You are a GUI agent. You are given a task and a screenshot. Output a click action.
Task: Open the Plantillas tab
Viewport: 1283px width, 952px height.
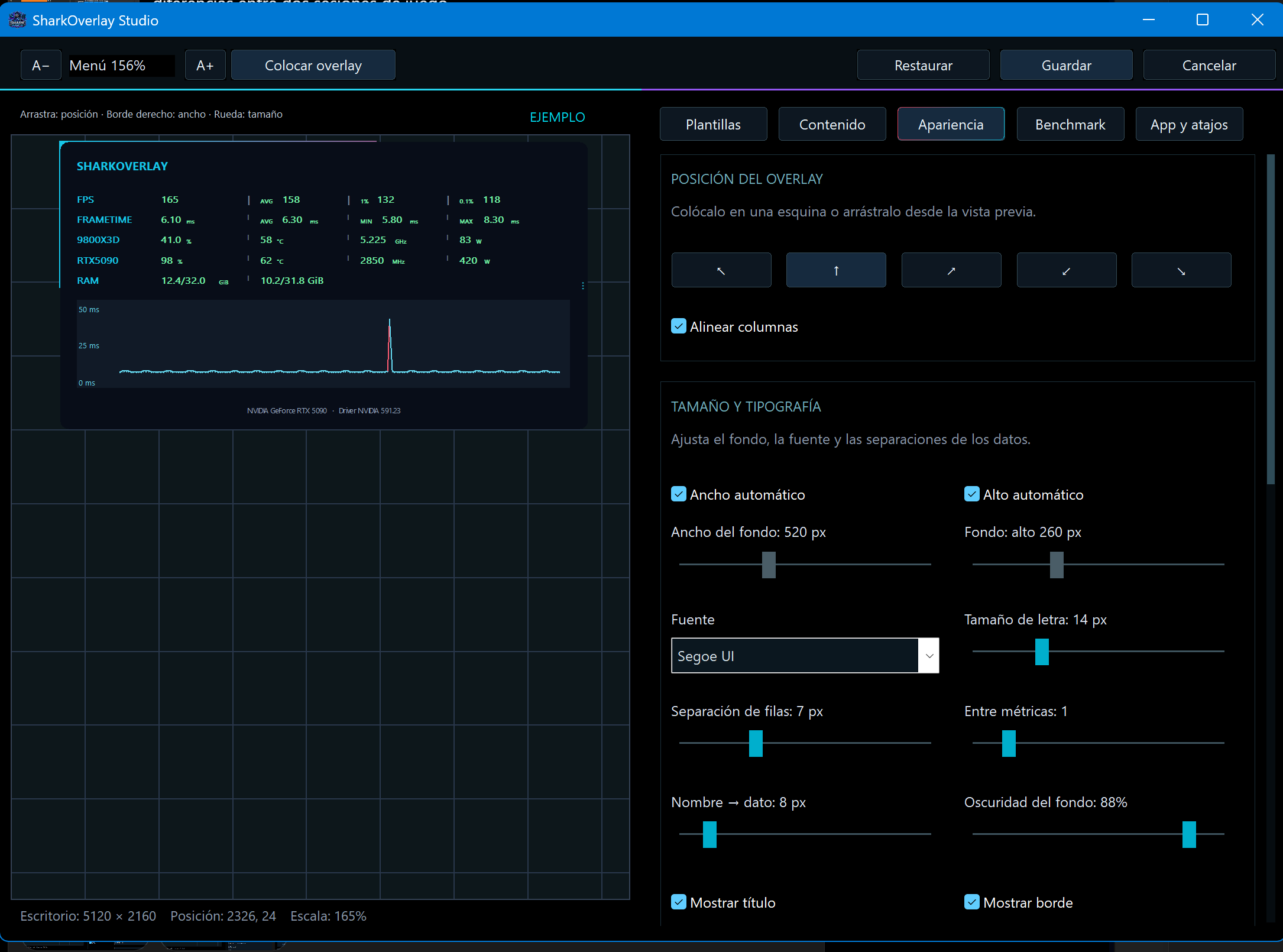[x=713, y=124]
